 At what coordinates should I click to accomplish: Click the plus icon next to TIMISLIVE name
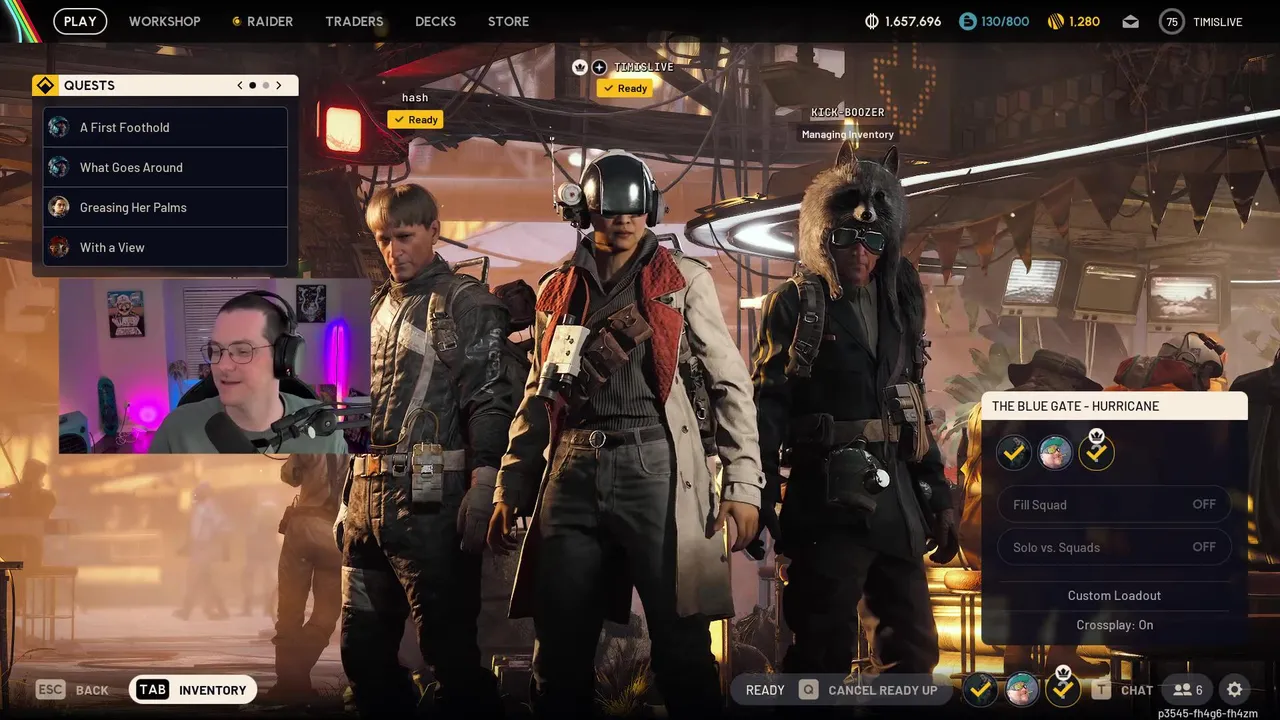(x=599, y=67)
